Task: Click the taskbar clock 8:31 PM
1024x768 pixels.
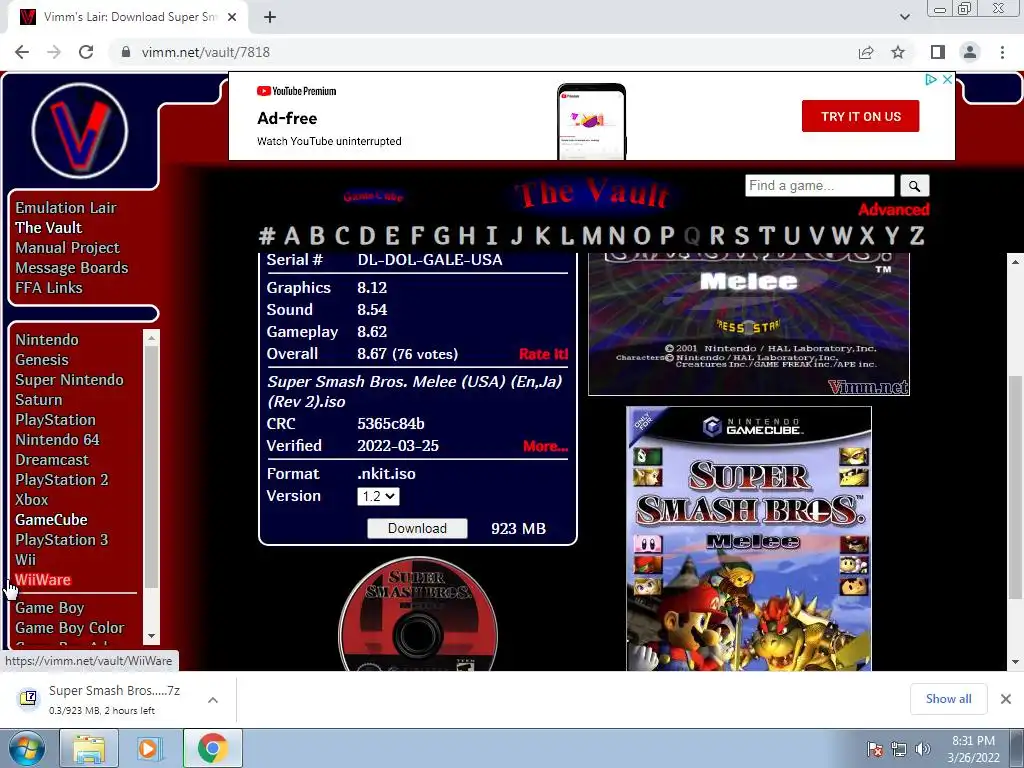Action: (973, 741)
